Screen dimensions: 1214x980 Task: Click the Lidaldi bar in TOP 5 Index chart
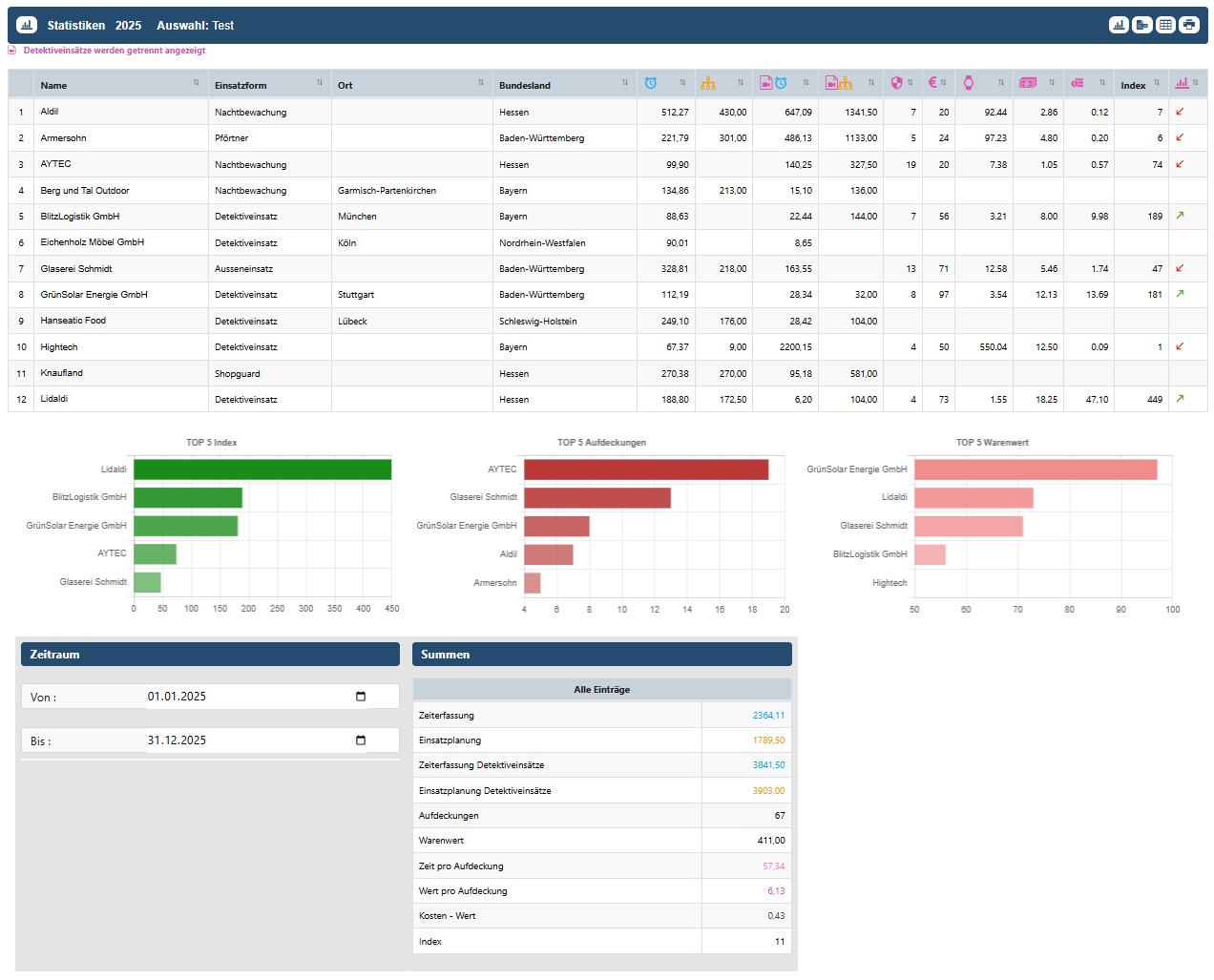[x=262, y=469]
